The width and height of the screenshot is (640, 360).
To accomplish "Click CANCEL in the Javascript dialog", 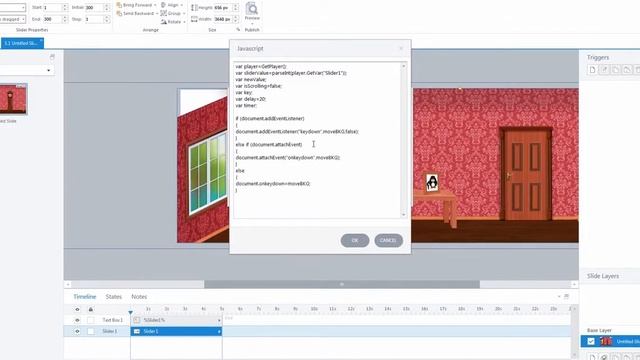I will tap(388, 240).
